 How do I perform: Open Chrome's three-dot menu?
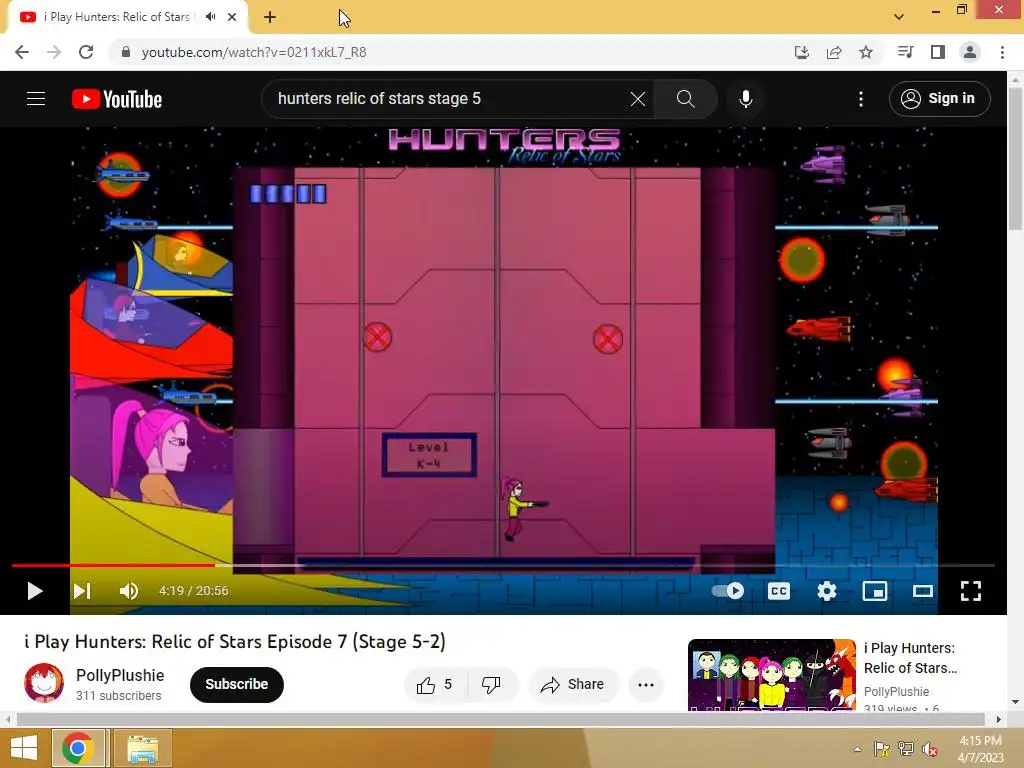(1002, 52)
